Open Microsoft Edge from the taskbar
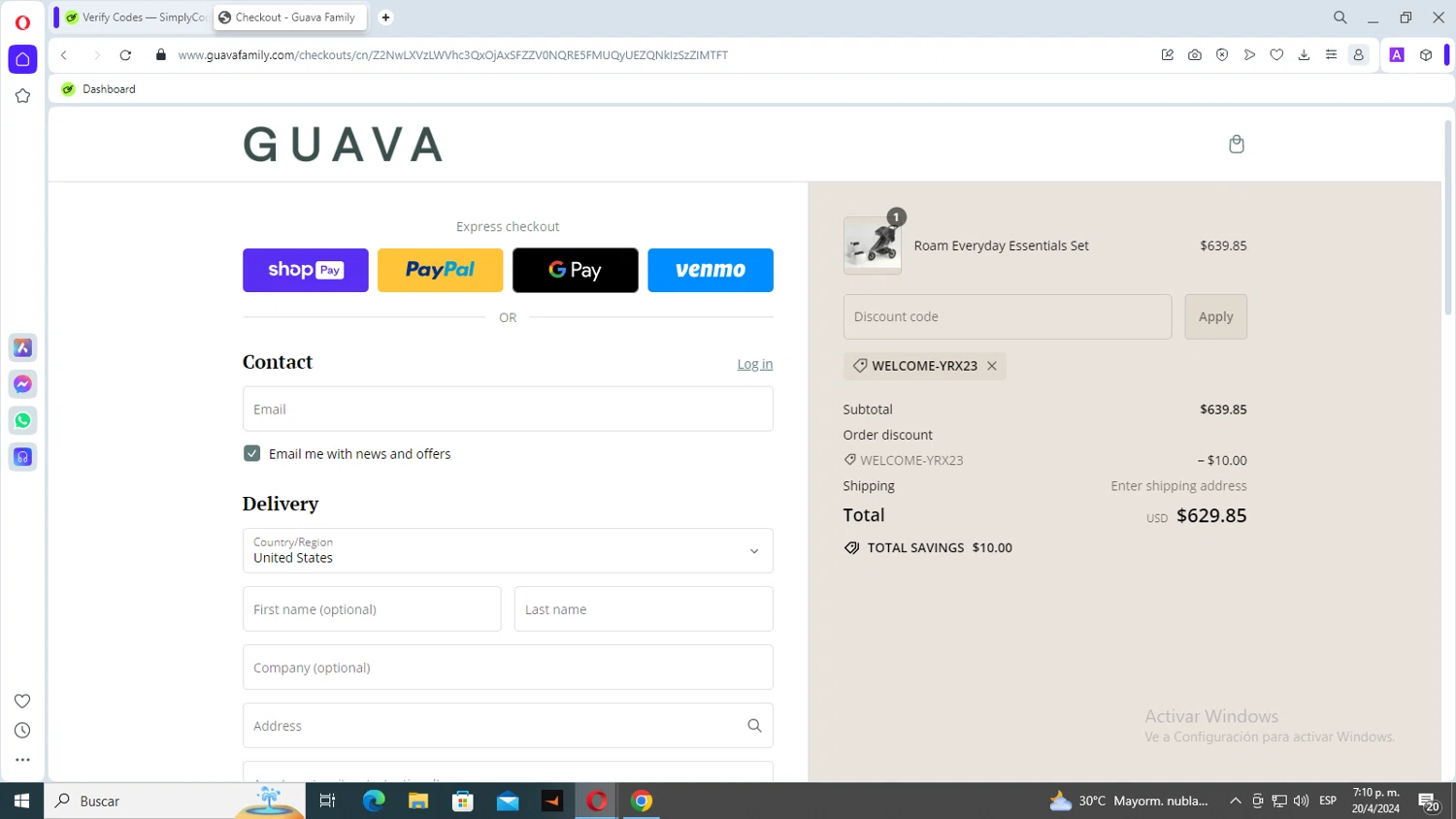 click(x=374, y=801)
